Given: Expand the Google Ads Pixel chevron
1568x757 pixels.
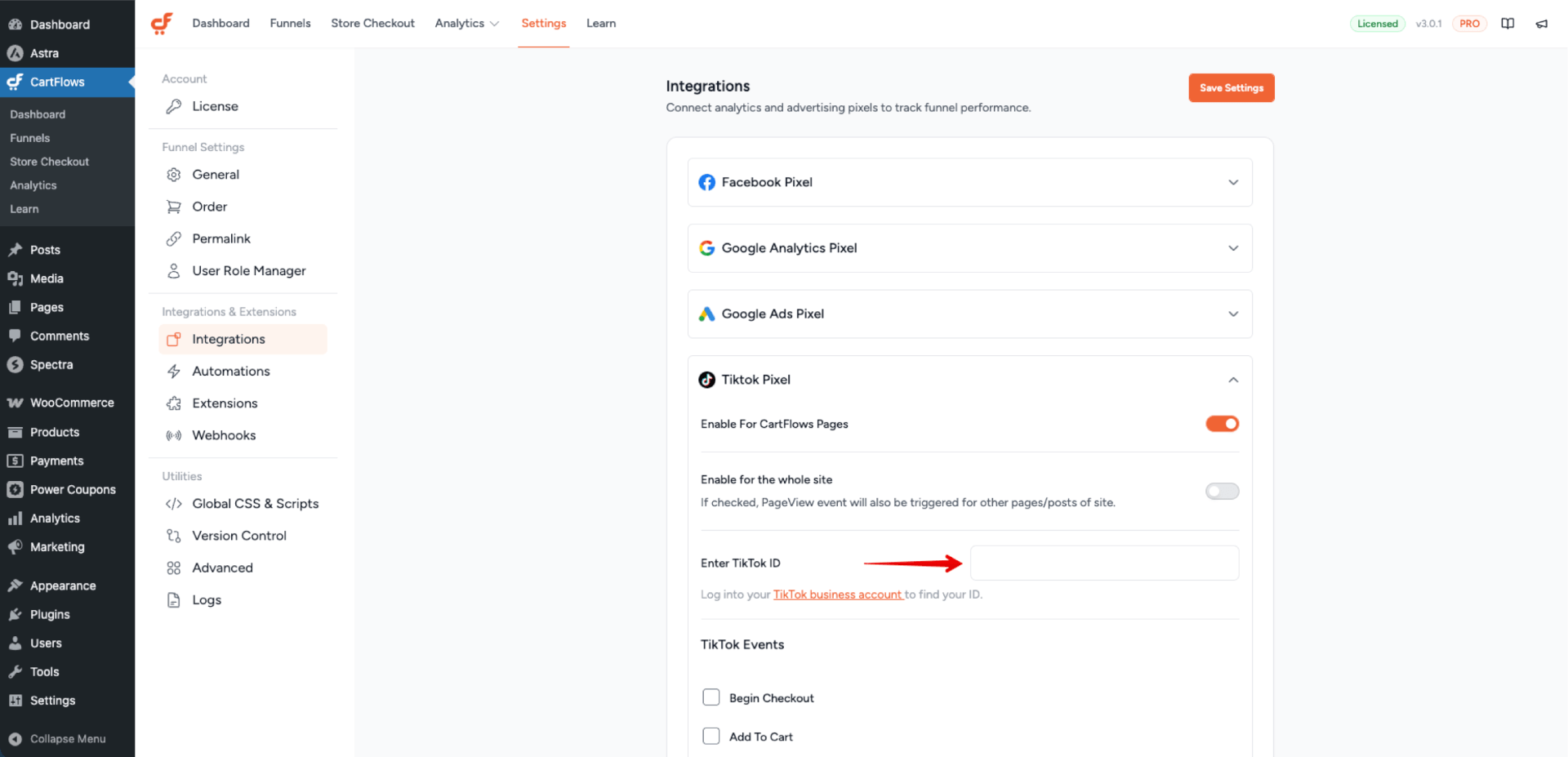Looking at the screenshot, I should pyautogui.click(x=1233, y=314).
